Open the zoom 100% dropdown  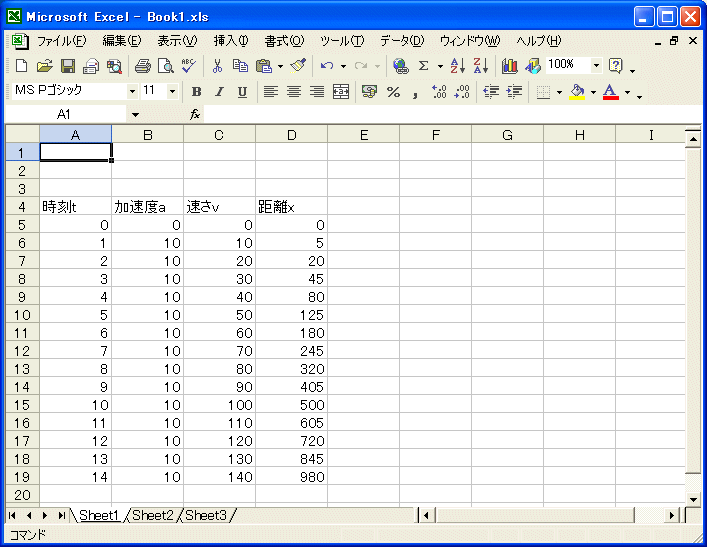(x=596, y=65)
